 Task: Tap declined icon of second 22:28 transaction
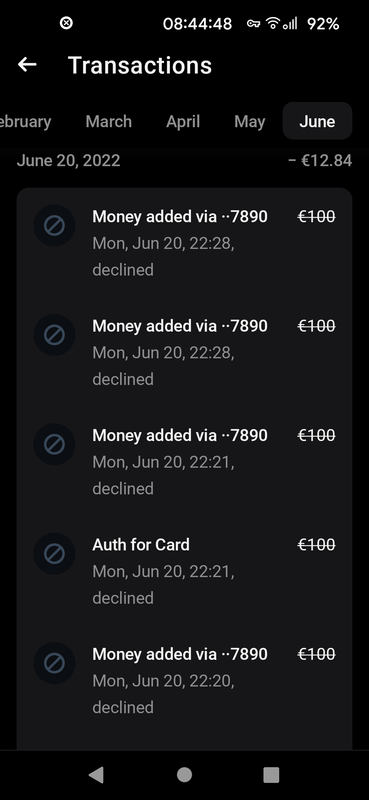[54, 335]
